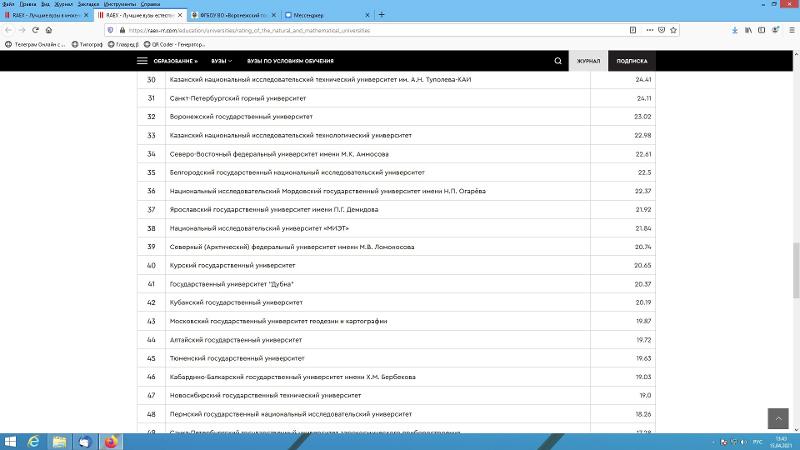Click the browser back arrow
The width and height of the screenshot is (800, 450).
point(8,30)
